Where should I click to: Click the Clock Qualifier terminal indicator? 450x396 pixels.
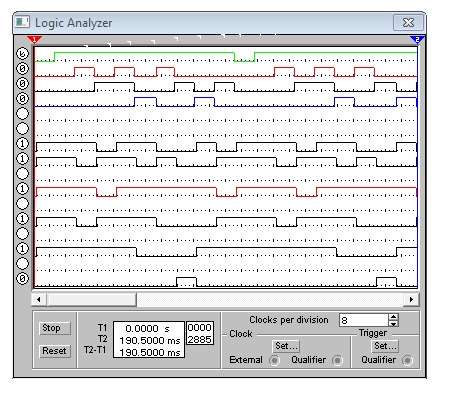pos(337,360)
